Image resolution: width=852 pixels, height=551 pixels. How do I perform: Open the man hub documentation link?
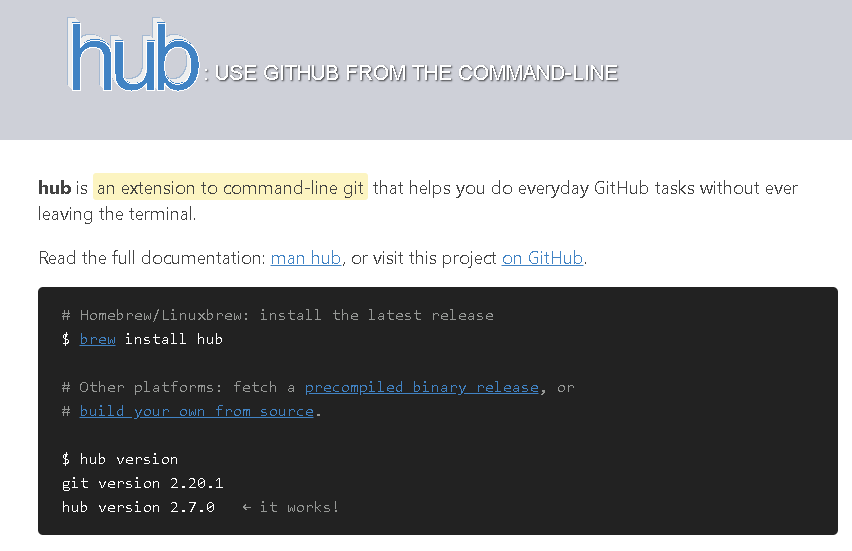[x=306, y=258]
